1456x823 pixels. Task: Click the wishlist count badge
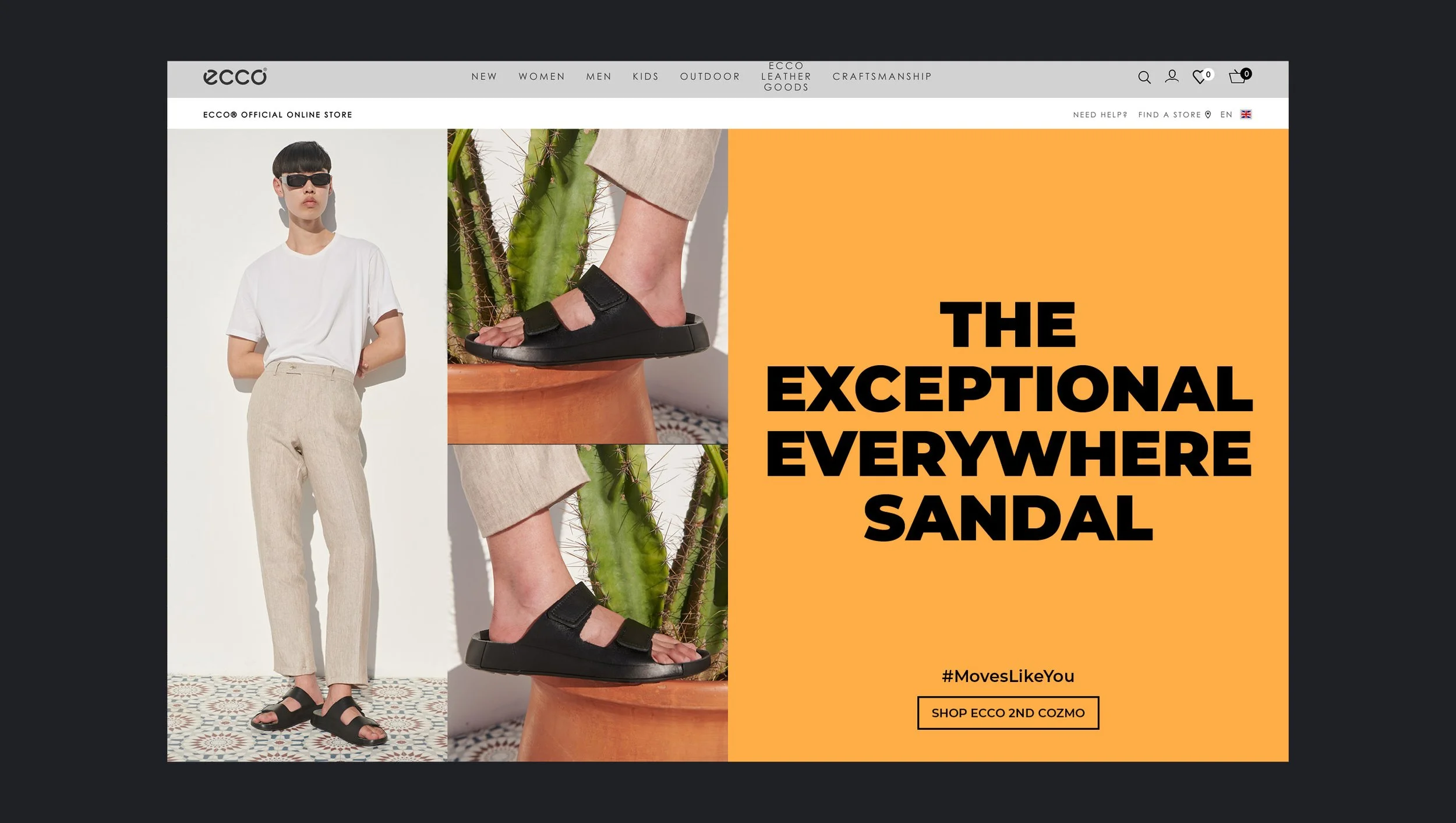[1208, 75]
